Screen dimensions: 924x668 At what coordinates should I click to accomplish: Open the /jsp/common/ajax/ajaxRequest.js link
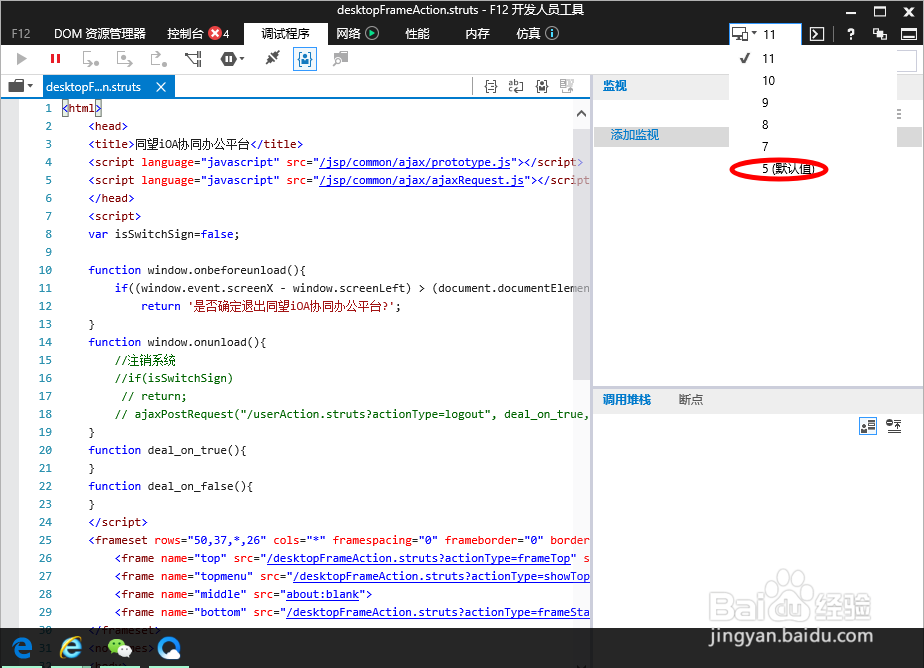click(421, 180)
